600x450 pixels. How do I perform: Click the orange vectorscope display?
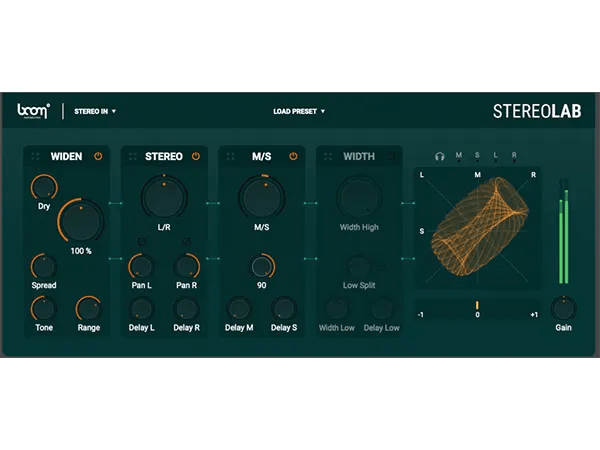click(478, 228)
